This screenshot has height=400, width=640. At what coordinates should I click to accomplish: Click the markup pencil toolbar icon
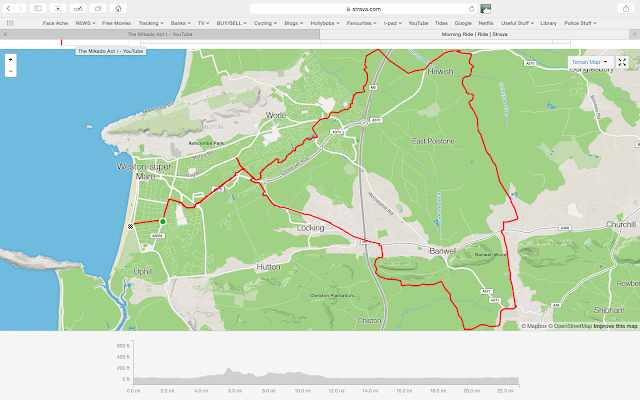78,9
